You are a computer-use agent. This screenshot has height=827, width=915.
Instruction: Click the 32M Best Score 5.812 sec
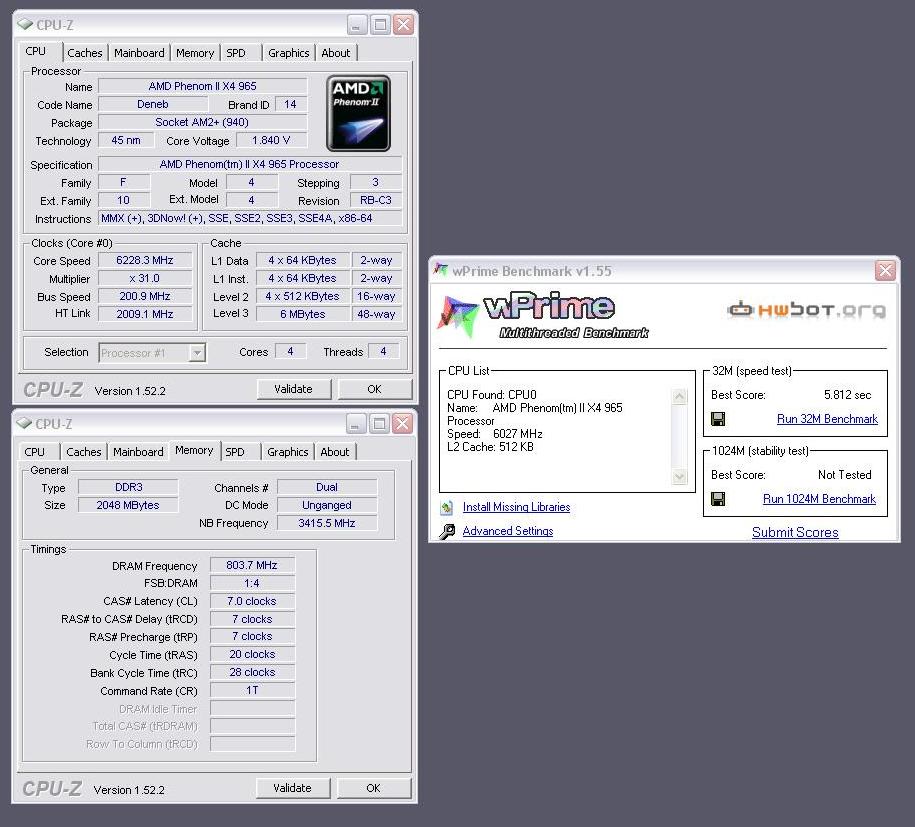click(847, 395)
